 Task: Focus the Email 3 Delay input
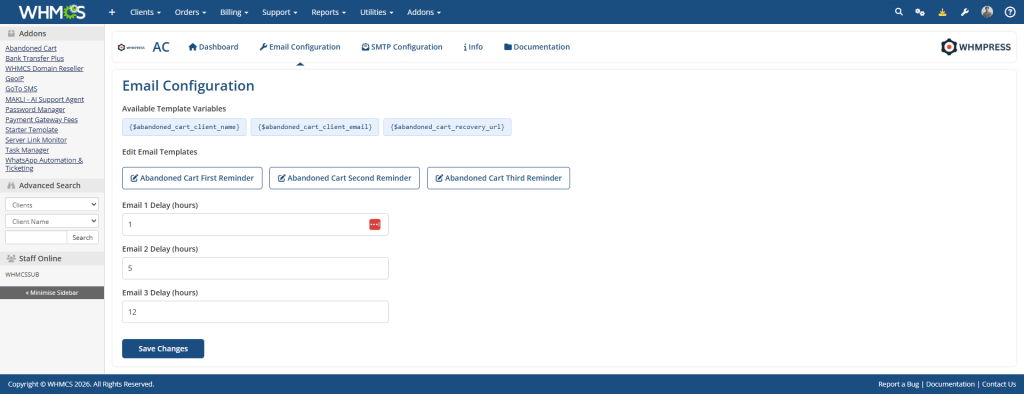point(255,312)
